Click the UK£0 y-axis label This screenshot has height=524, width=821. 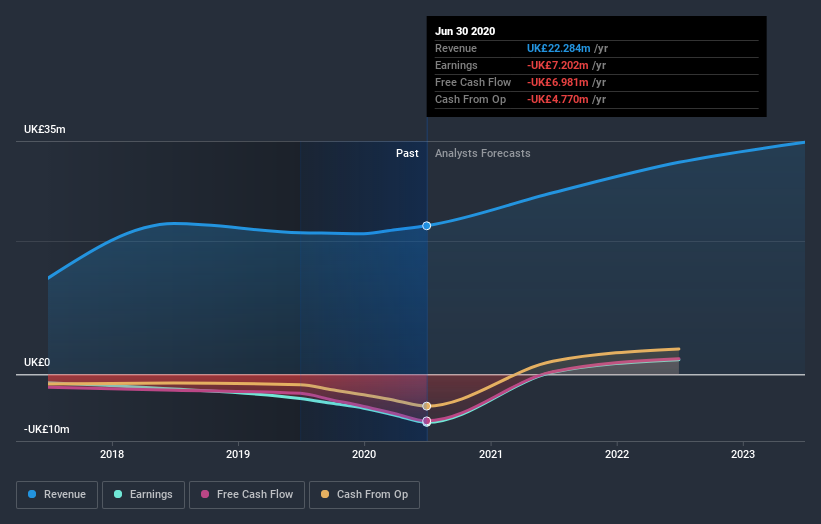[37, 362]
